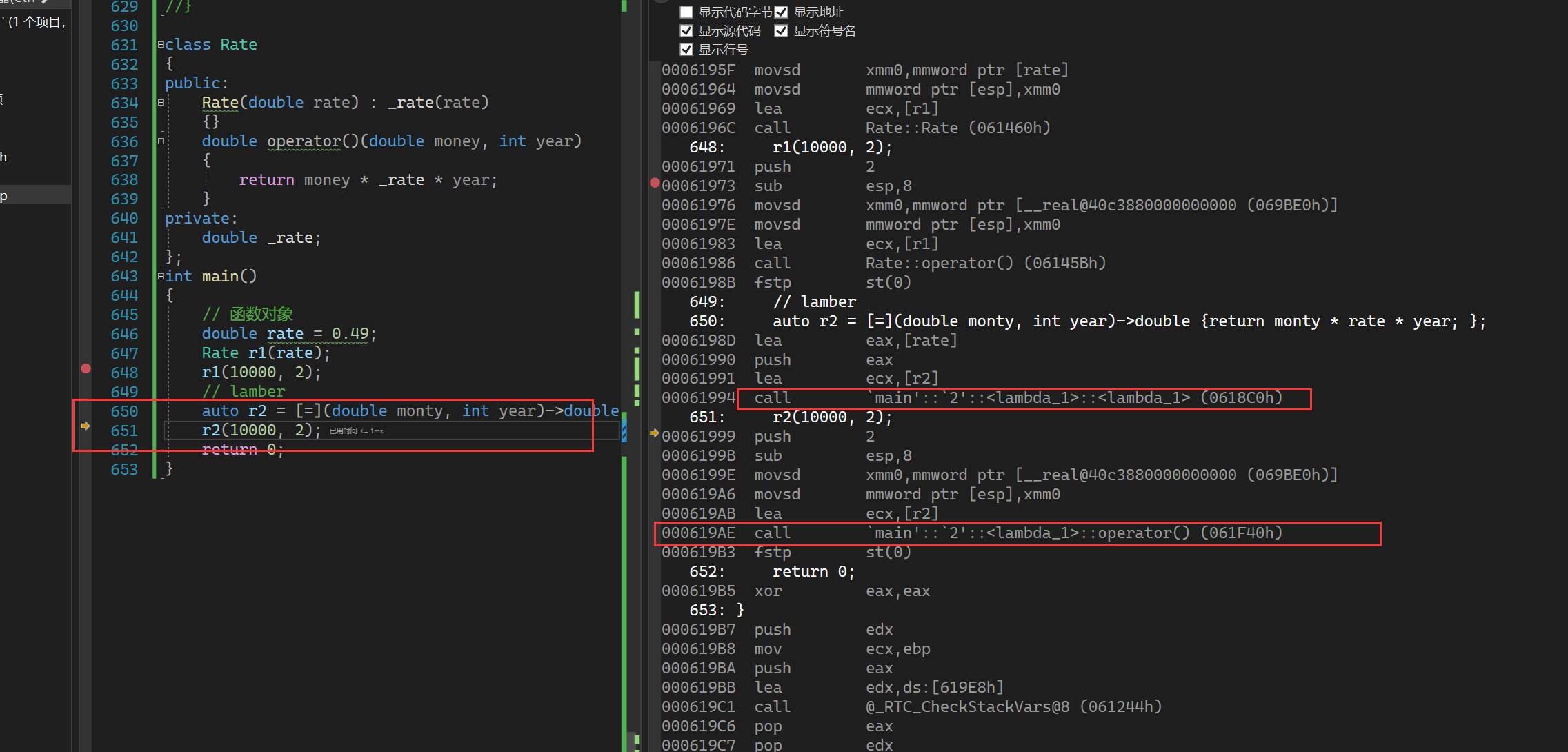Viewport: 1568px width, 752px height.
Task: Click the '(1 个项目,' text in left panel
Action: point(37,22)
